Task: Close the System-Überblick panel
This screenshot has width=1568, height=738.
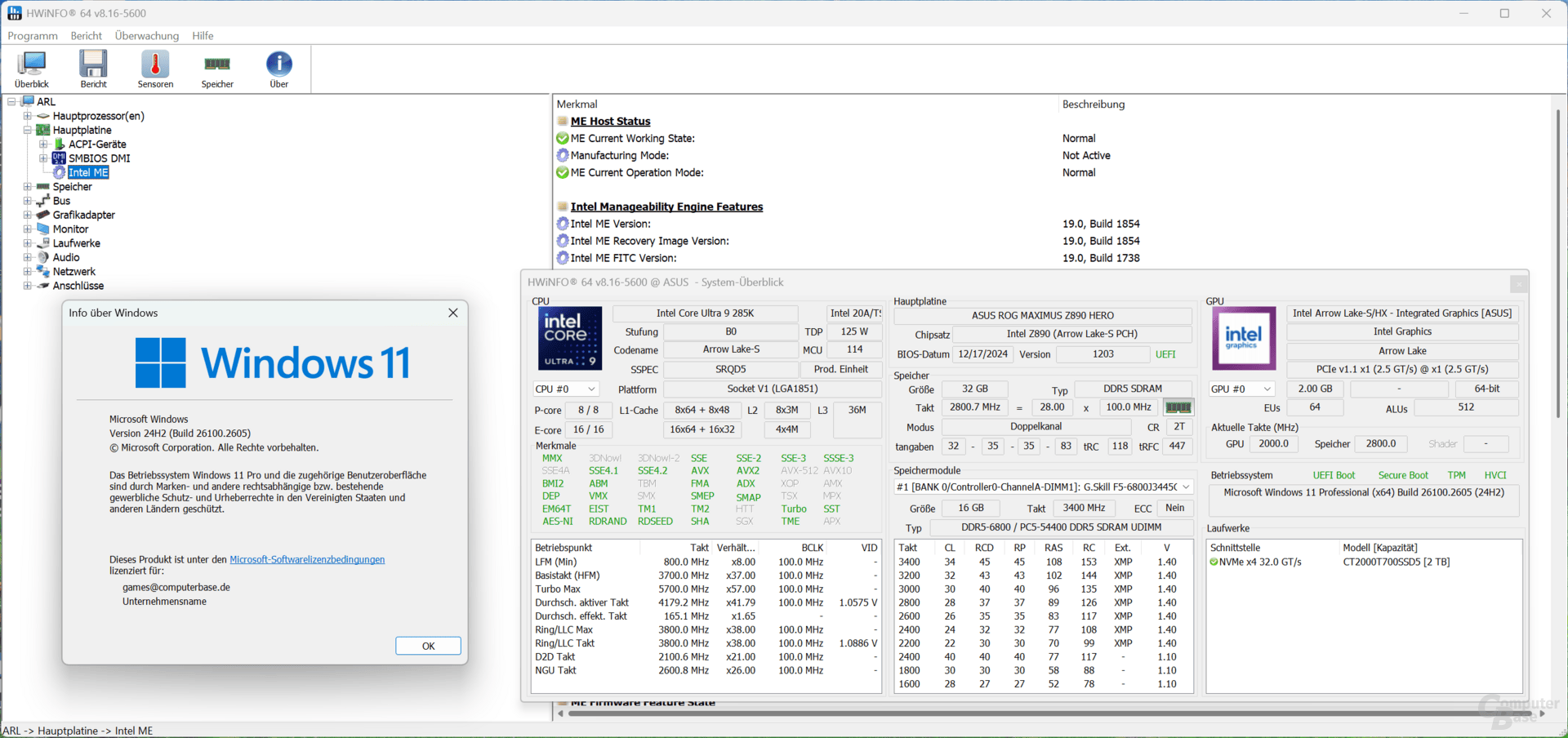Action: [1518, 283]
